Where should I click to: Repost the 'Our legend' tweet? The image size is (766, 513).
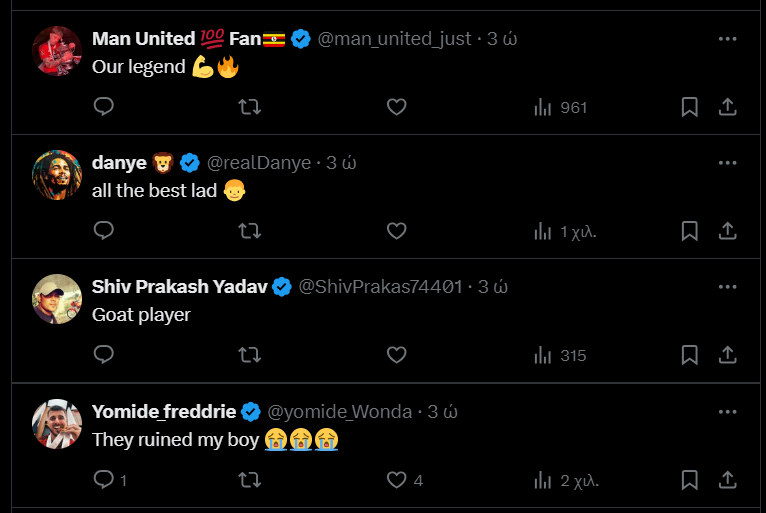click(250, 107)
